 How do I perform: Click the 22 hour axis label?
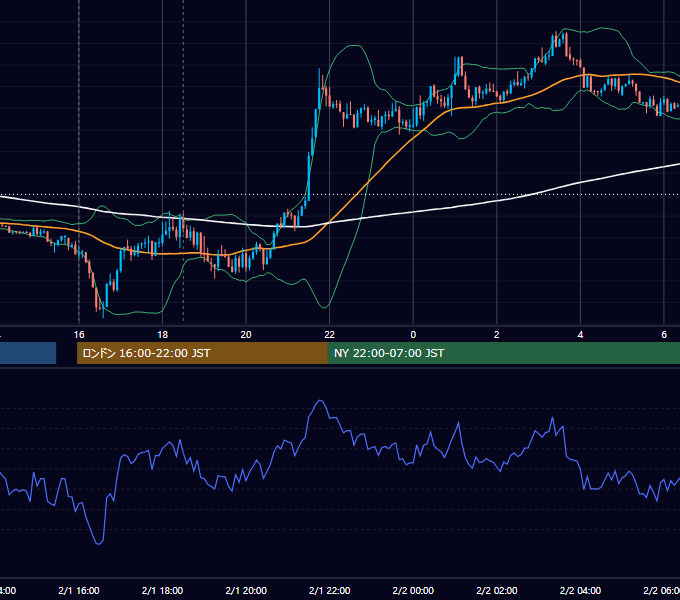[x=330, y=335]
